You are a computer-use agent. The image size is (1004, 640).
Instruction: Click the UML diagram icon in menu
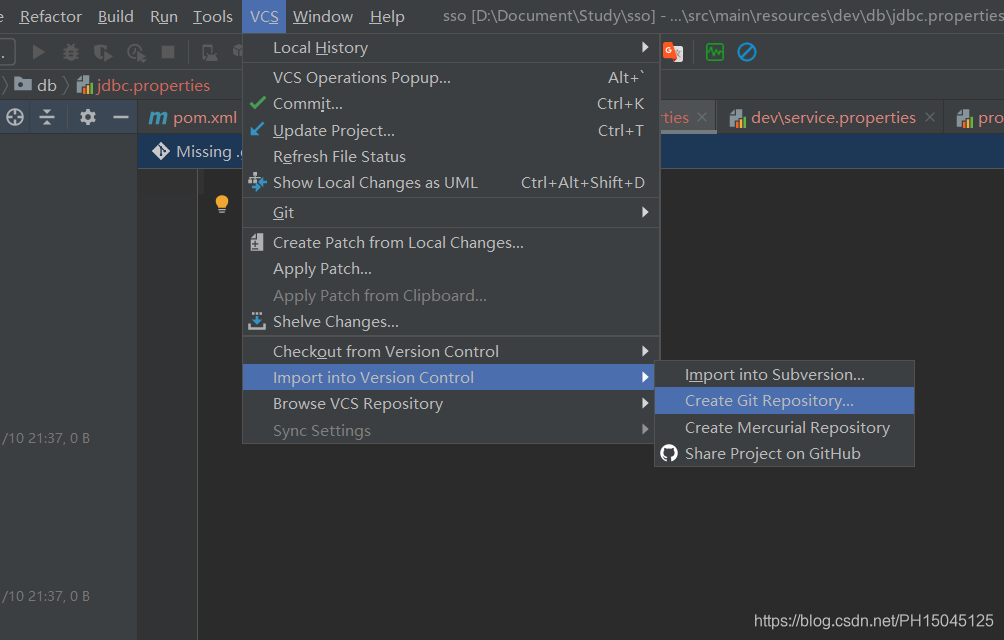coord(257,182)
